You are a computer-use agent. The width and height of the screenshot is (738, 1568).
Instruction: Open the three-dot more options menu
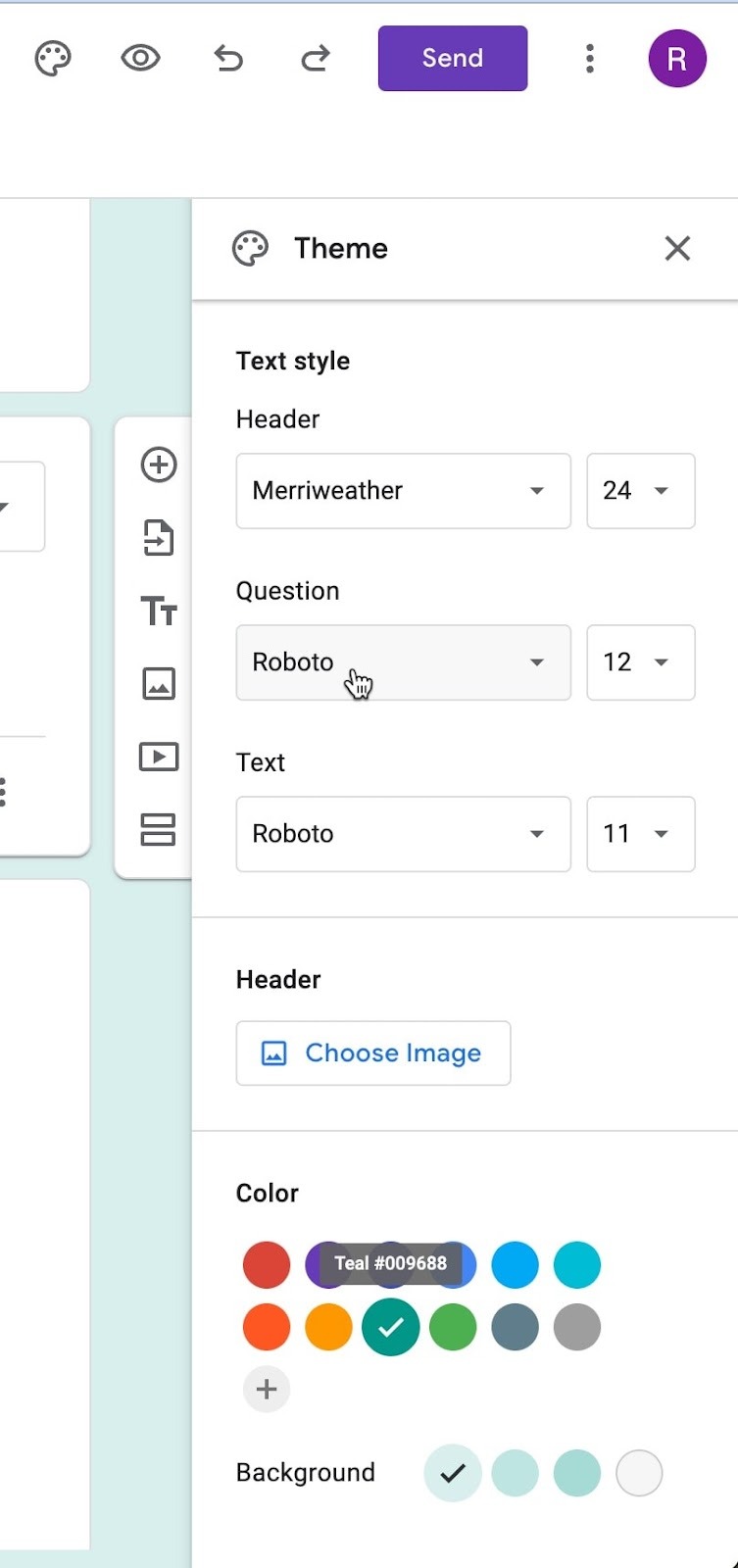click(589, 59)
